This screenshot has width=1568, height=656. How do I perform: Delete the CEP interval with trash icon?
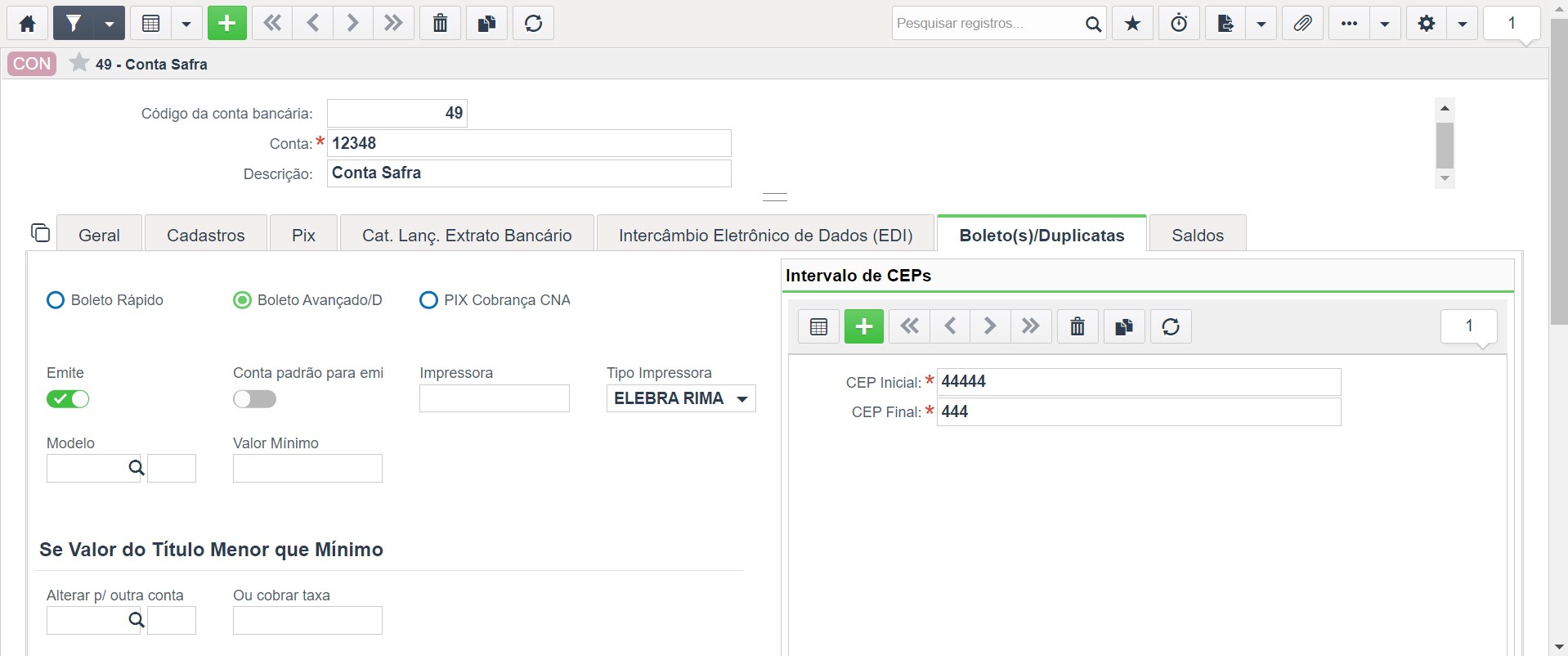tap(1077, 326)
